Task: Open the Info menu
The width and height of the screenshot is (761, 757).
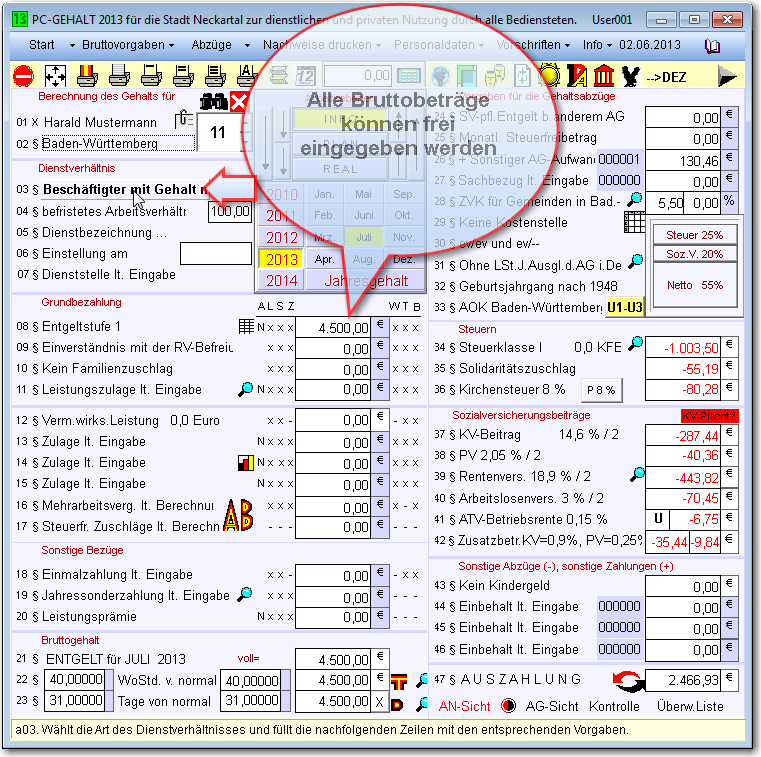Action: (593, 45)
